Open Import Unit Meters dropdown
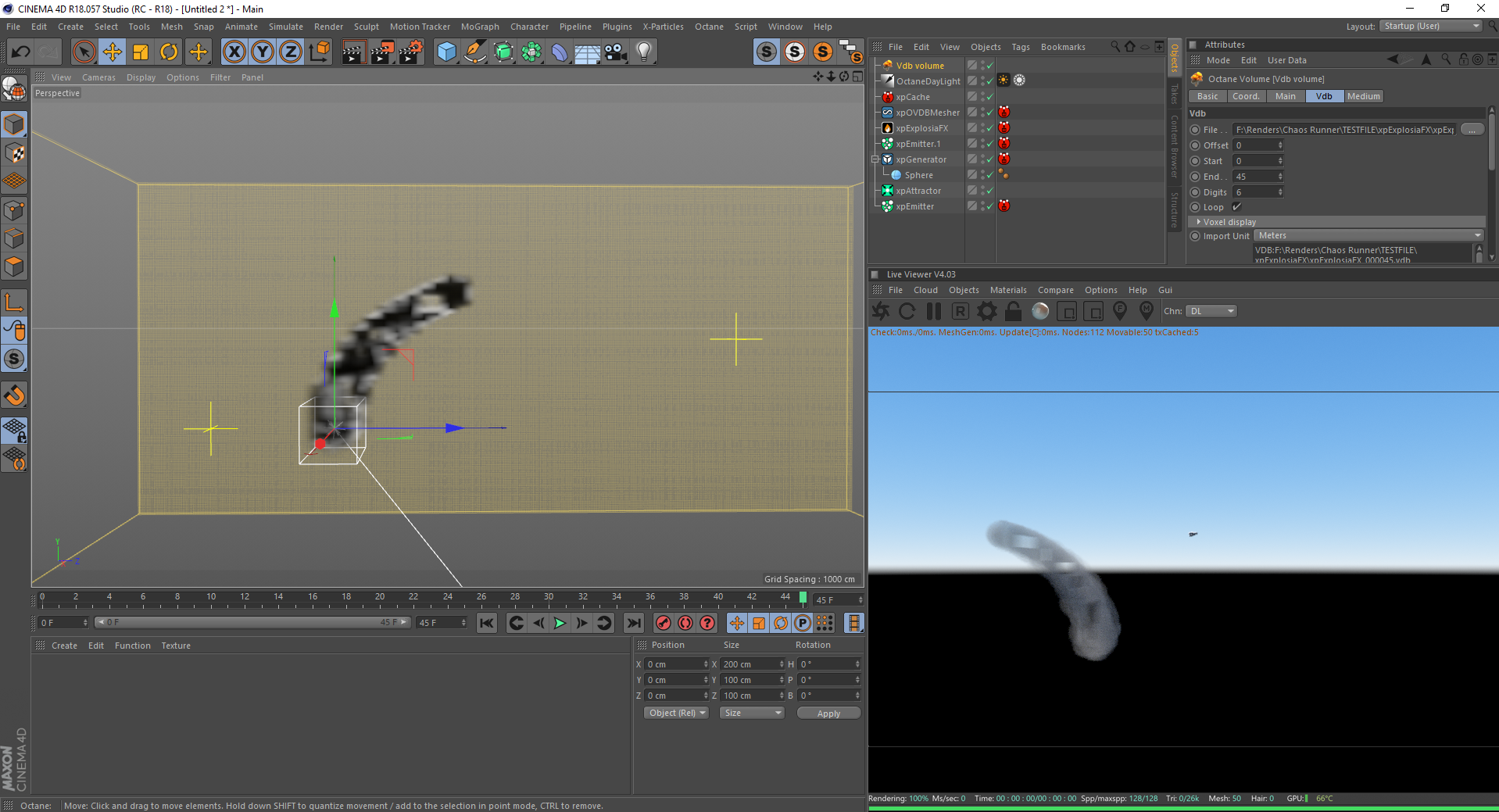Viewport: 1499px width, 812px height. 1369,236
